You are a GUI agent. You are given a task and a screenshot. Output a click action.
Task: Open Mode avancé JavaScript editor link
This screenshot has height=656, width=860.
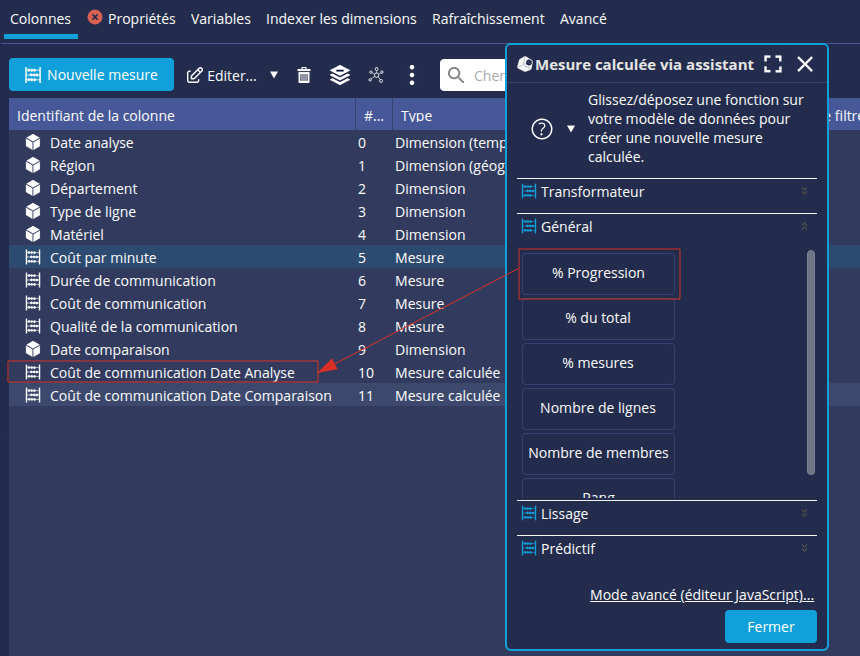pyautogui.click(x=702, y=595)
